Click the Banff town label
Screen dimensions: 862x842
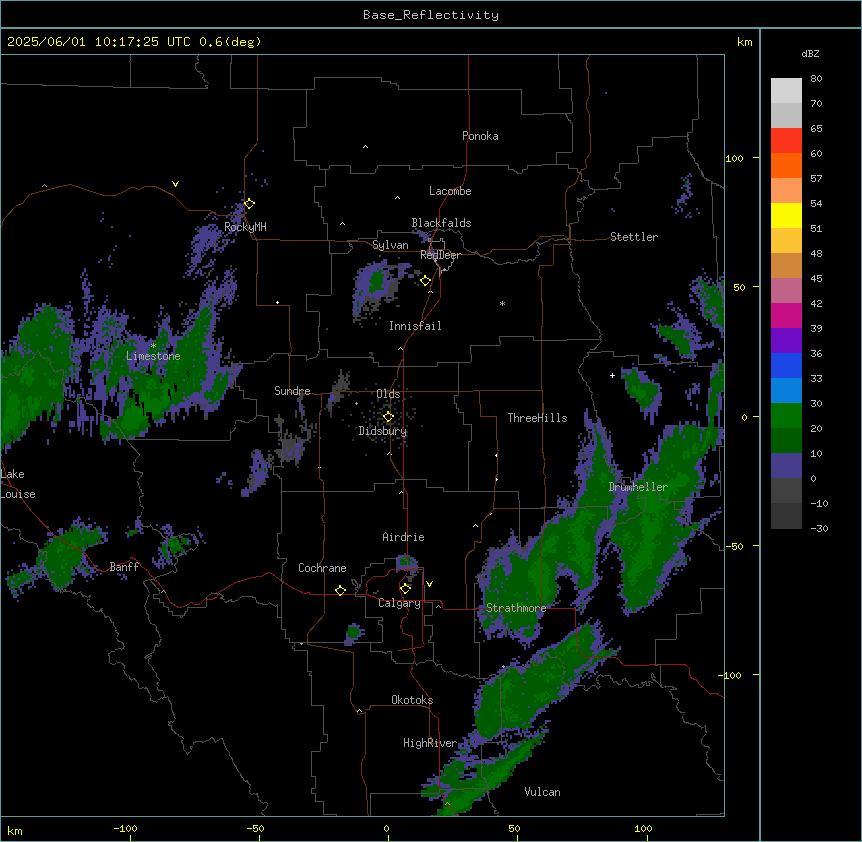[124, 567]
